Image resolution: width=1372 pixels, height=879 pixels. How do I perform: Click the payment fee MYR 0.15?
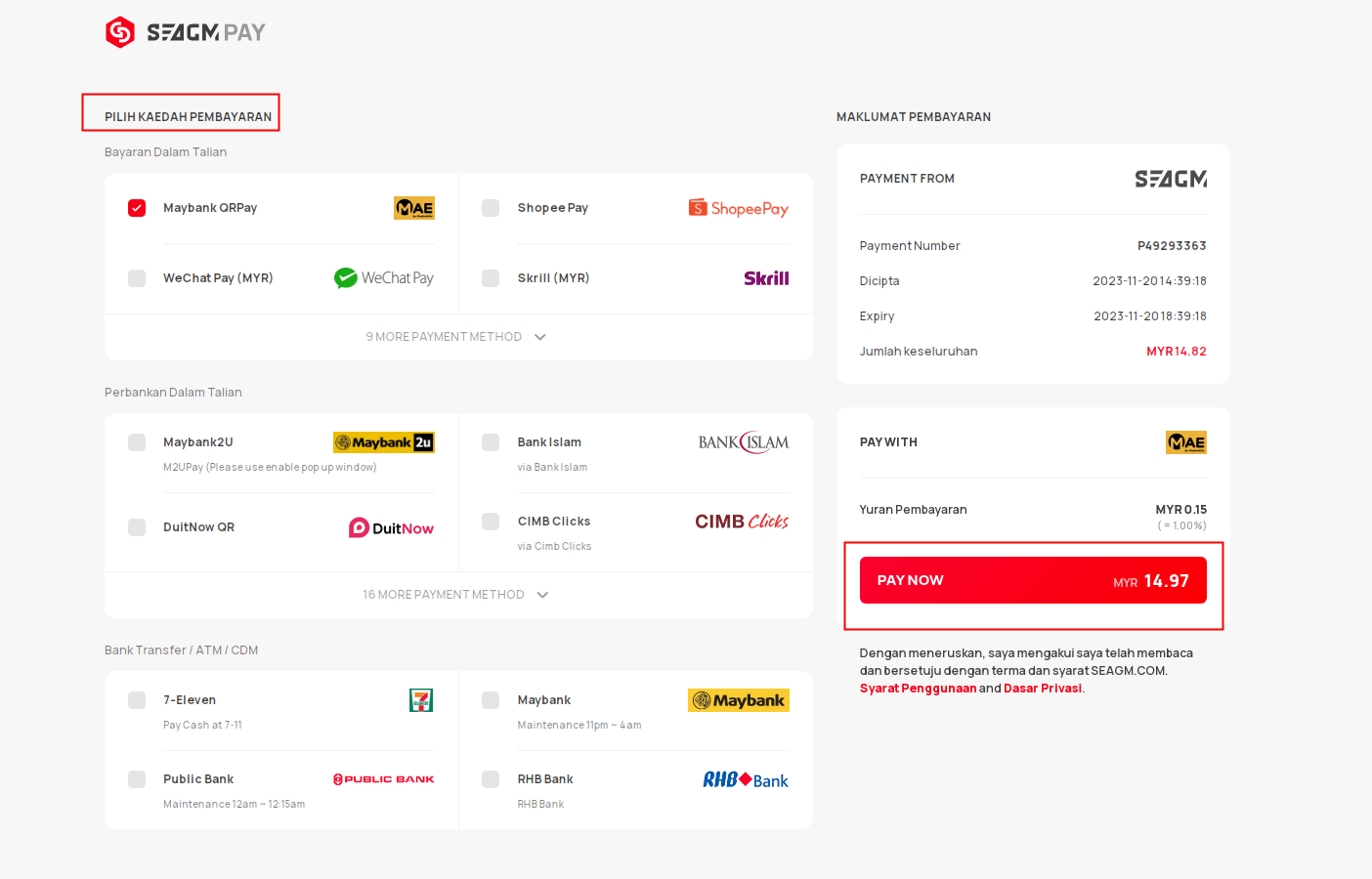click(x=1180, y=510)
